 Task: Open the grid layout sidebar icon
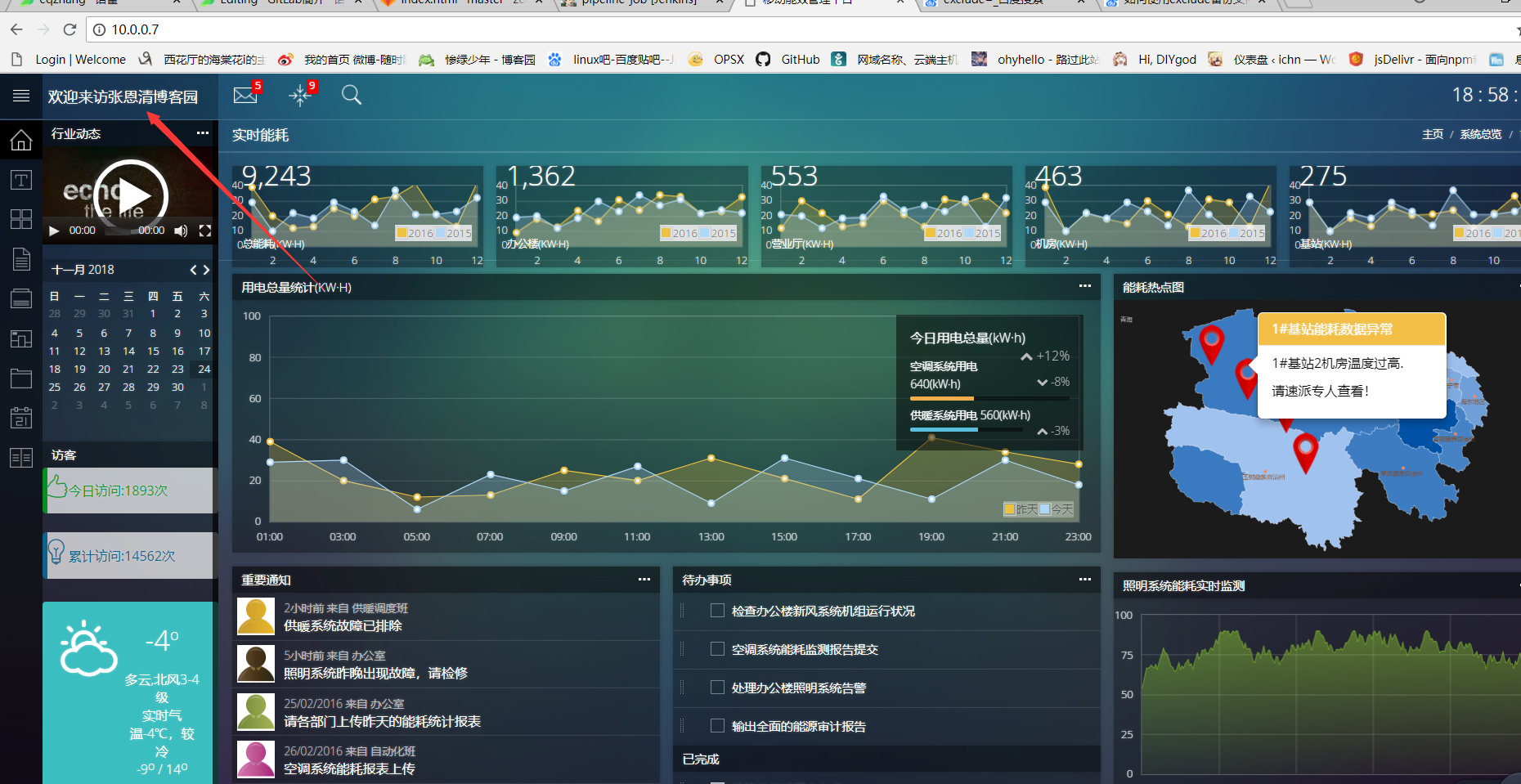[x=21, y=219]
